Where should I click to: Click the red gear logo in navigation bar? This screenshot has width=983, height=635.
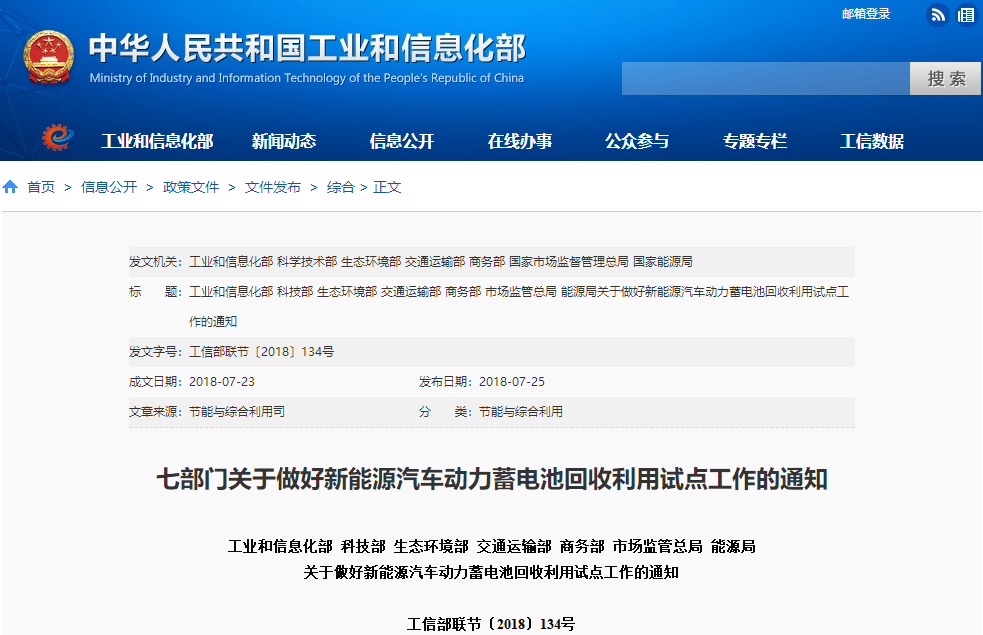[x=57, y=138]
